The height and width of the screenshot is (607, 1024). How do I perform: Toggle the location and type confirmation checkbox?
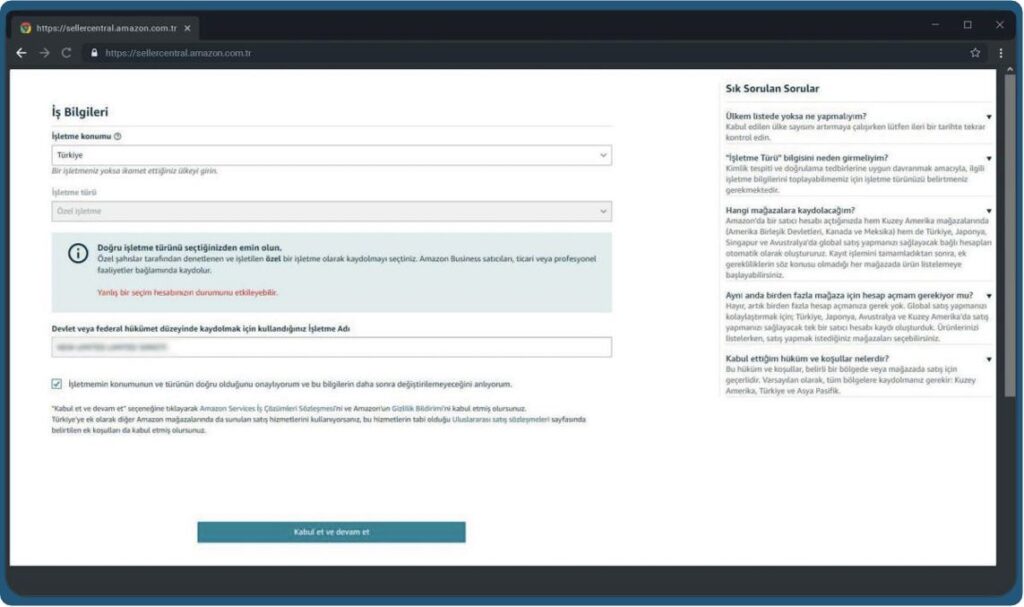click(x=57, y=384)
